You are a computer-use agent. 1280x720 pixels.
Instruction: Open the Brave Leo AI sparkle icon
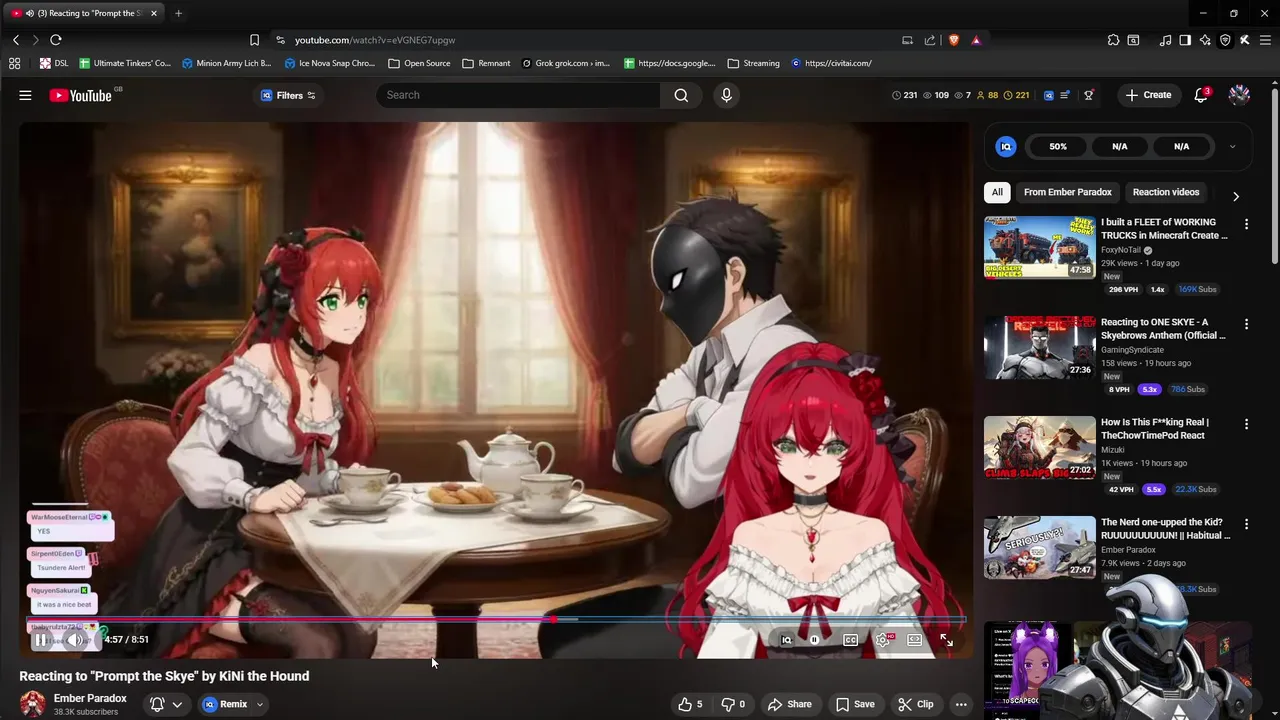[1205, 40]
